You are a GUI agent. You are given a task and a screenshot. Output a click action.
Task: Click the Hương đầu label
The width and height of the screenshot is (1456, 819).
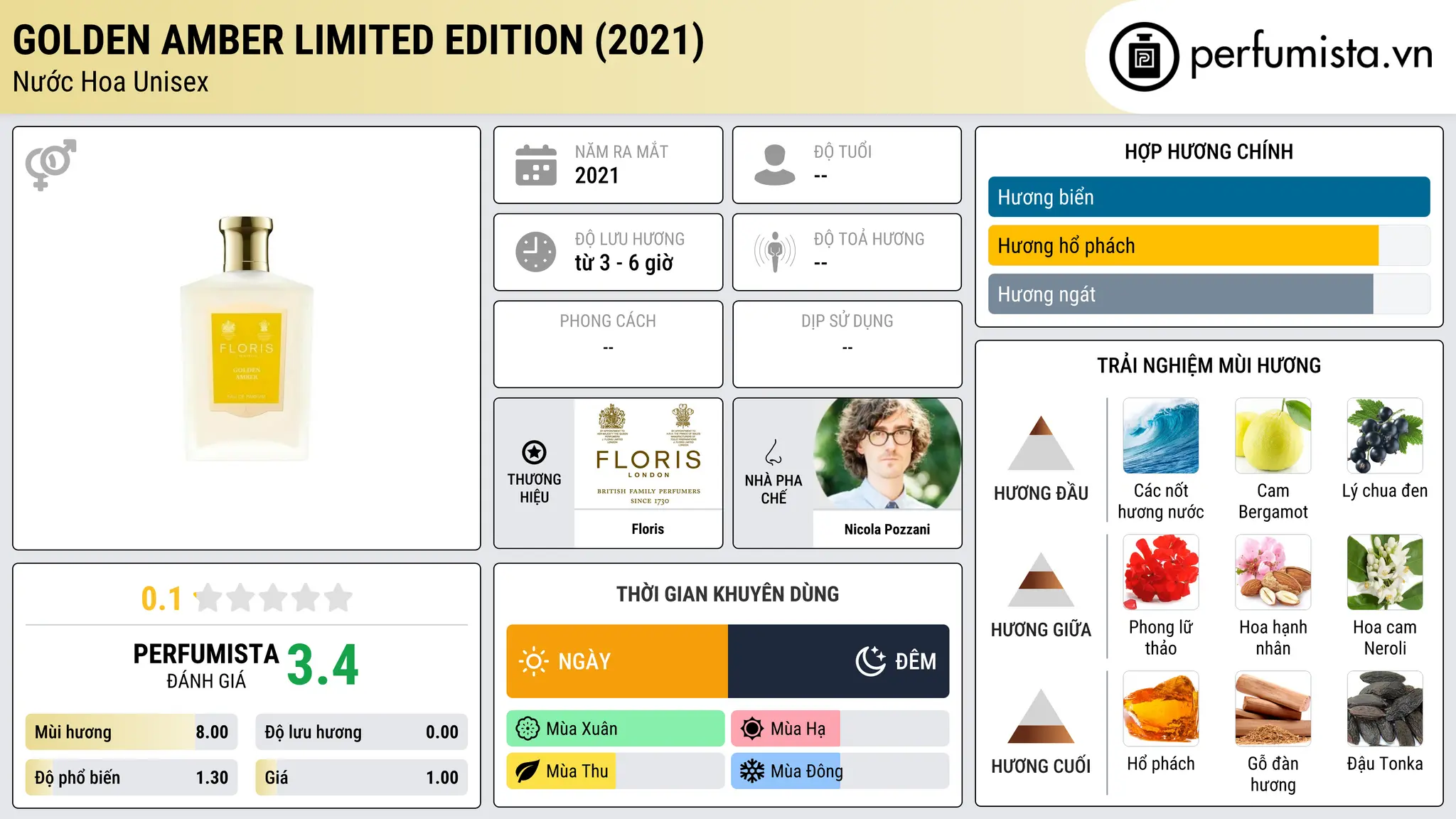[1042, 493]
